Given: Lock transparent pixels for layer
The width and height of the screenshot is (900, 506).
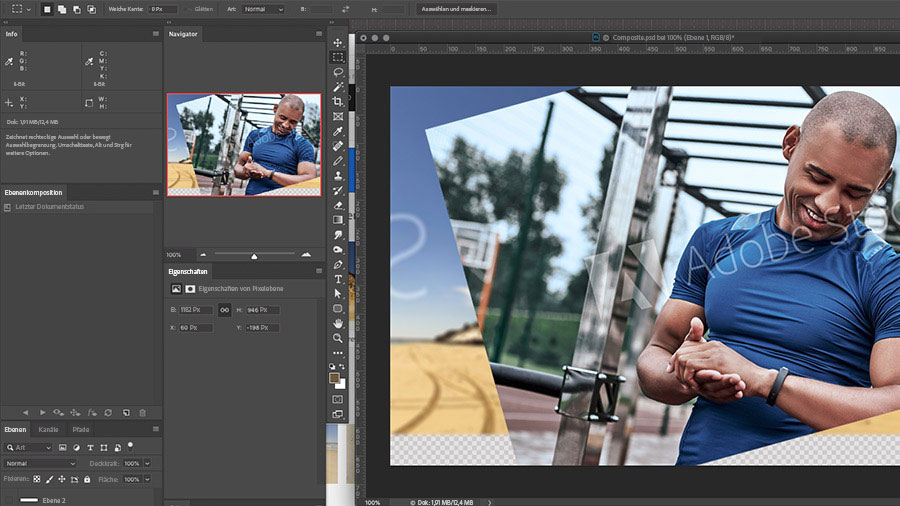Looking at the screenshot, I should 37,479.
